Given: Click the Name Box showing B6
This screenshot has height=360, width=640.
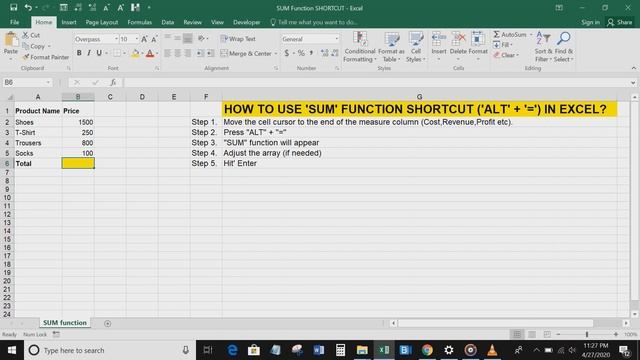Looking at the screenshot, I should 27,82.
